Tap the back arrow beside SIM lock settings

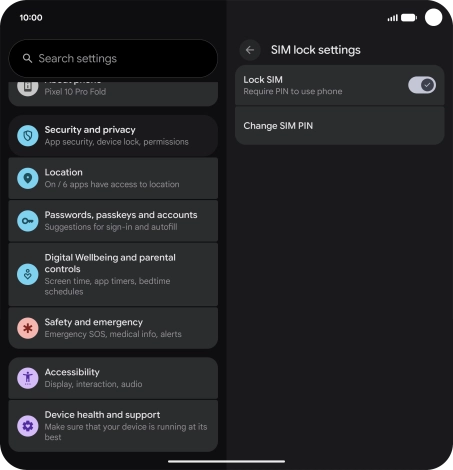(x=250, y=50)
